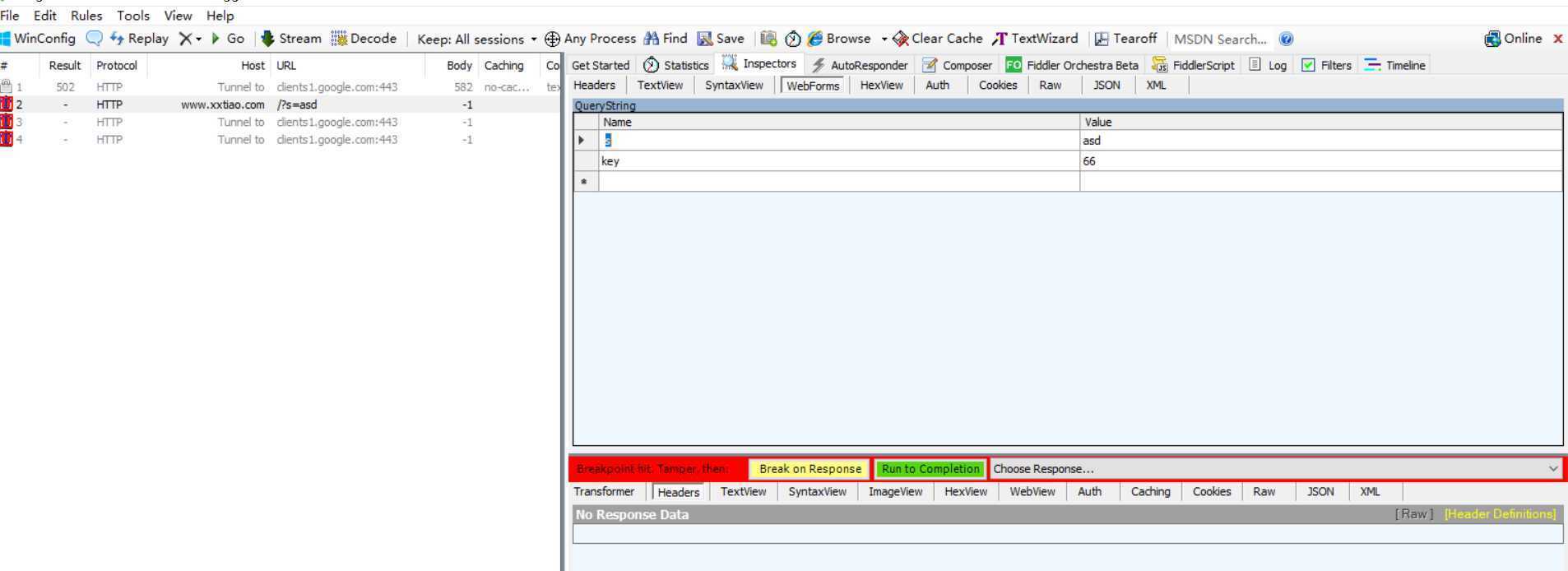Viewport: 1568px width, 571px height.
Task: Click the Online status indicator
Action: coord(1514,39)
